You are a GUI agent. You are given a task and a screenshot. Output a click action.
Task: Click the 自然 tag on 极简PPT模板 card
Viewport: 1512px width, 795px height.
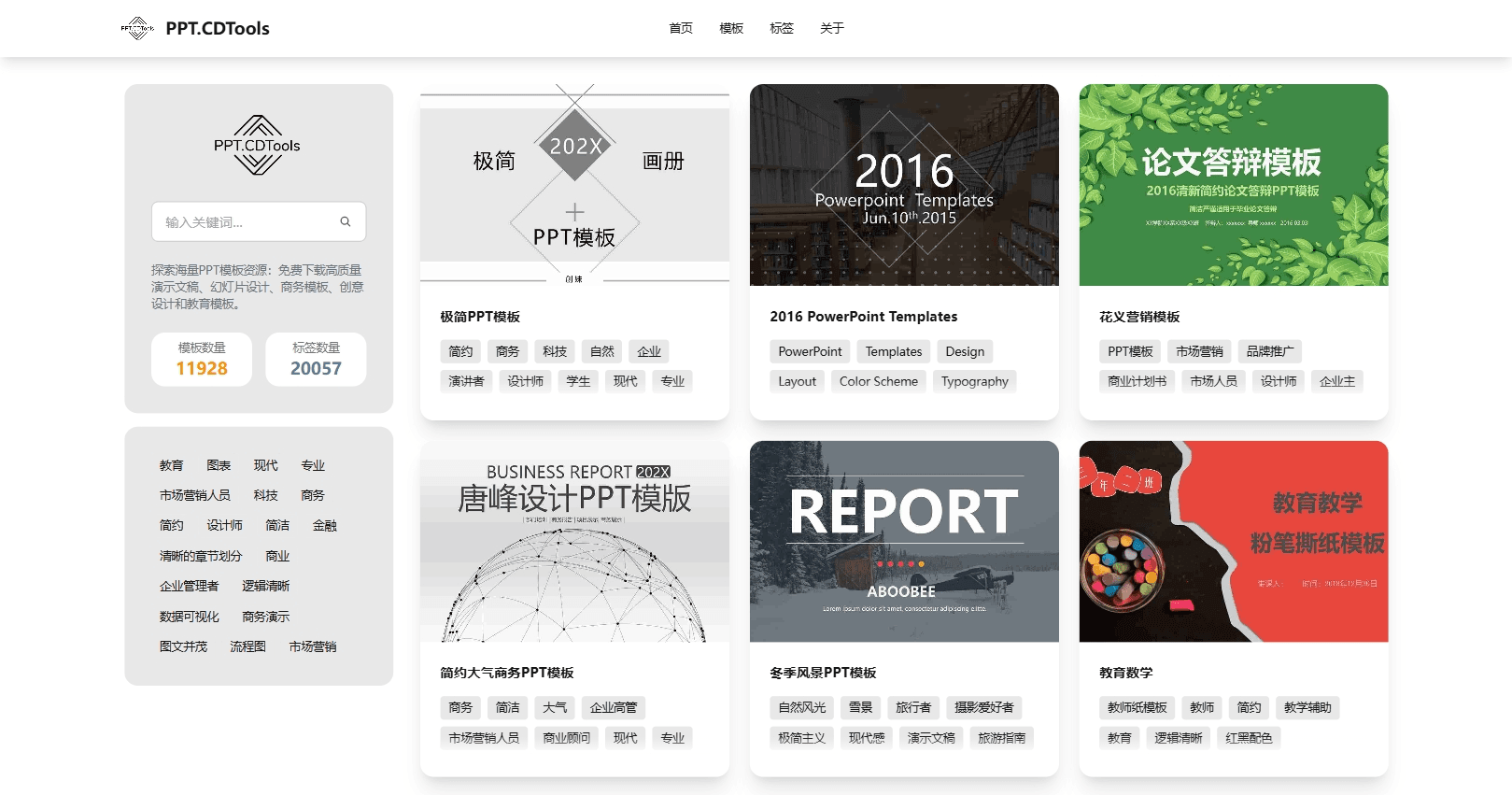point(602,351)
